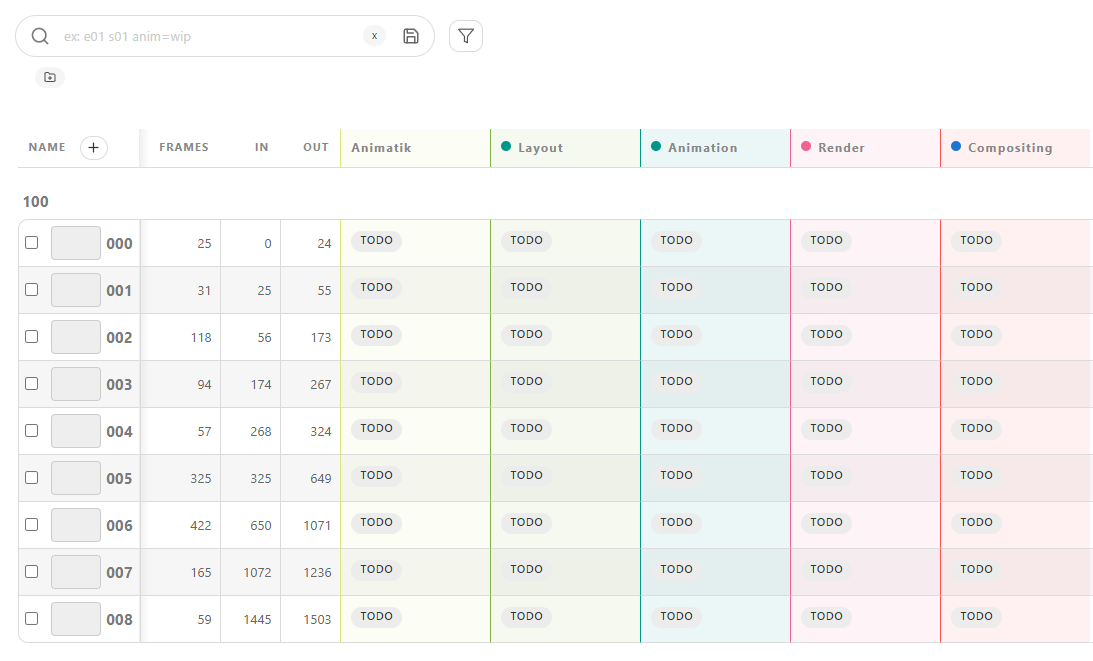The image size is (1093, 661).
Task: Click out value 24 of shot 000
Action: point(324,243)
